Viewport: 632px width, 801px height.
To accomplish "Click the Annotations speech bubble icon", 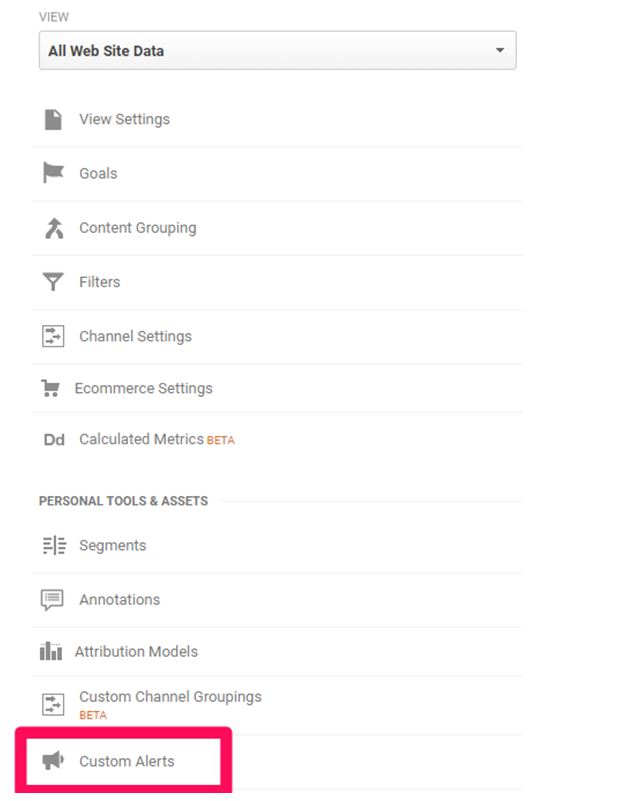I will 52,600.
